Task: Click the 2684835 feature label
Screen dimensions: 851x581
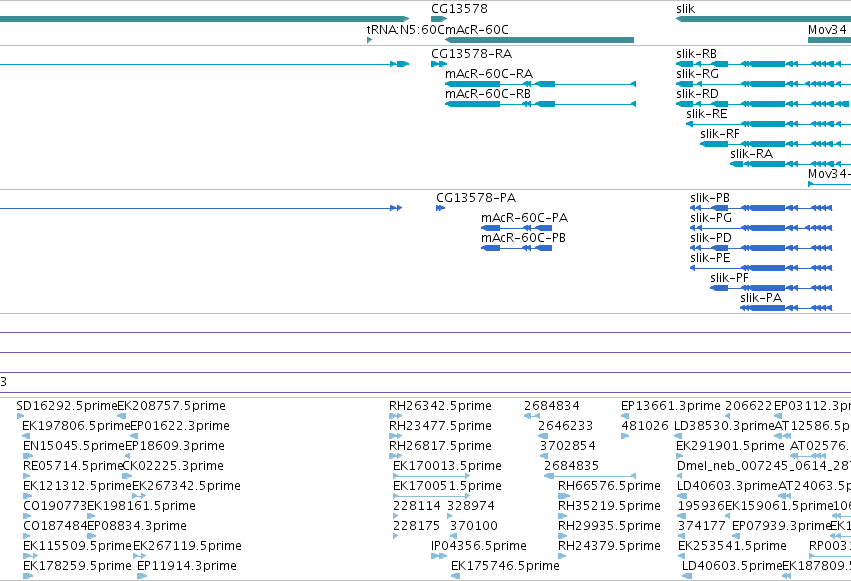Action: click(571, 466)
